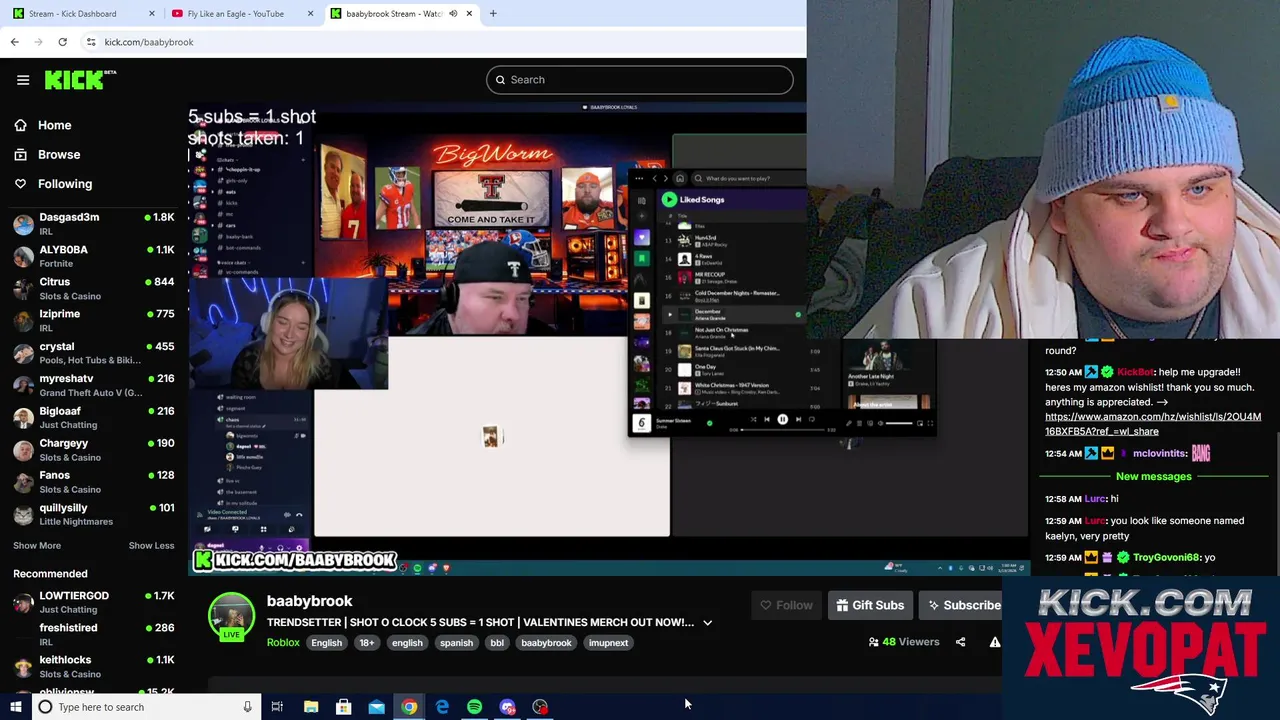Open the recommended channel LOWTIERGOD
This screenshot has height=720, width=1280.
(x=94, y=602)
